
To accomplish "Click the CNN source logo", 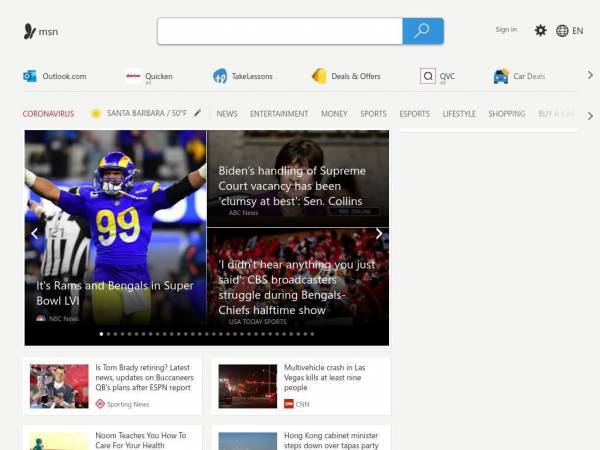I will click(x=289, y=404).
